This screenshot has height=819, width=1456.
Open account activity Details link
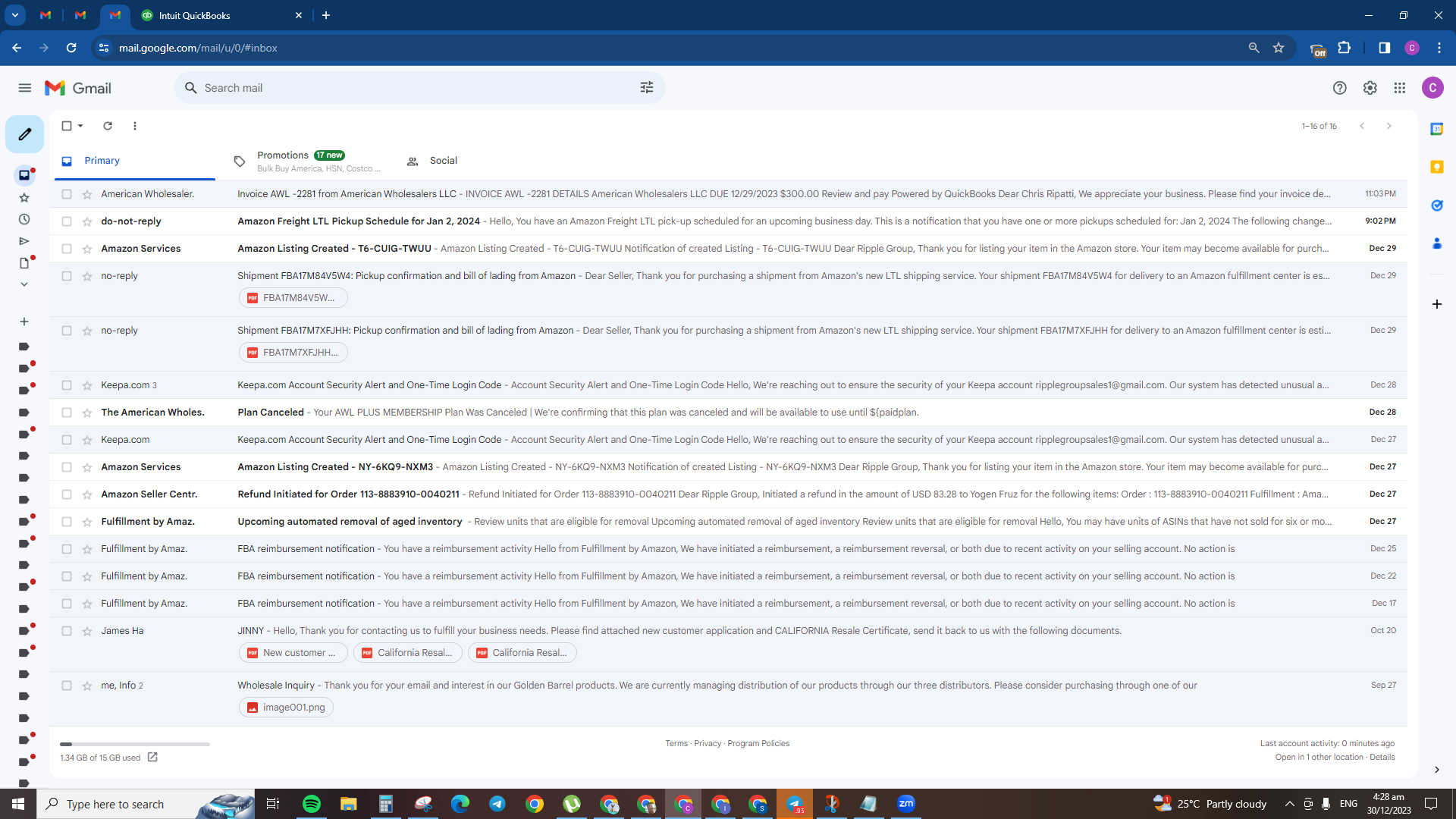(1382, 757)
